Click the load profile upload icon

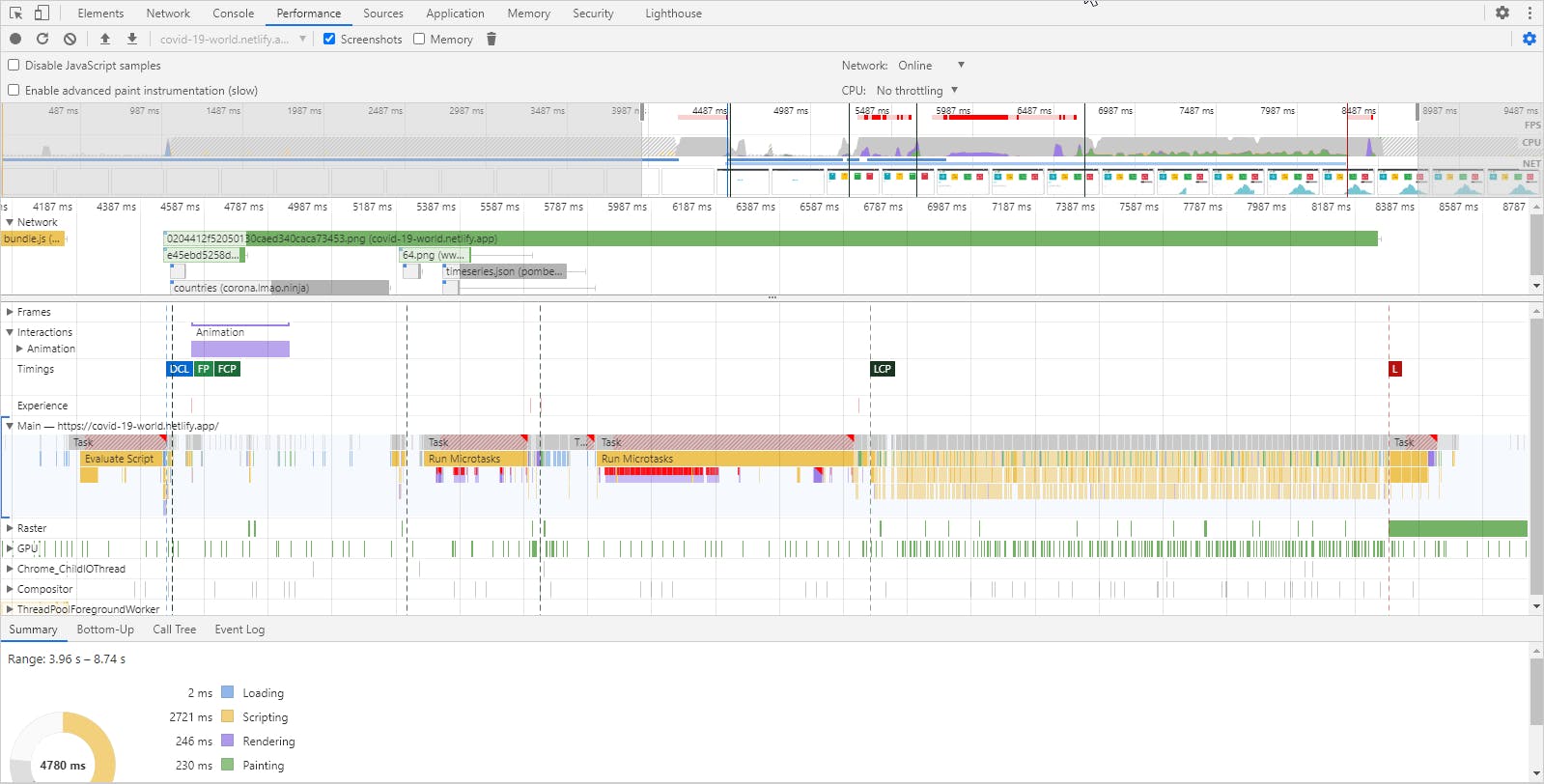pos(105,39)
